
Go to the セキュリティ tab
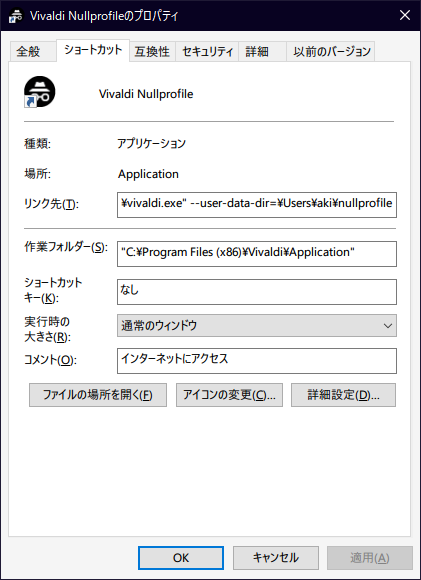tap(208, 51)
